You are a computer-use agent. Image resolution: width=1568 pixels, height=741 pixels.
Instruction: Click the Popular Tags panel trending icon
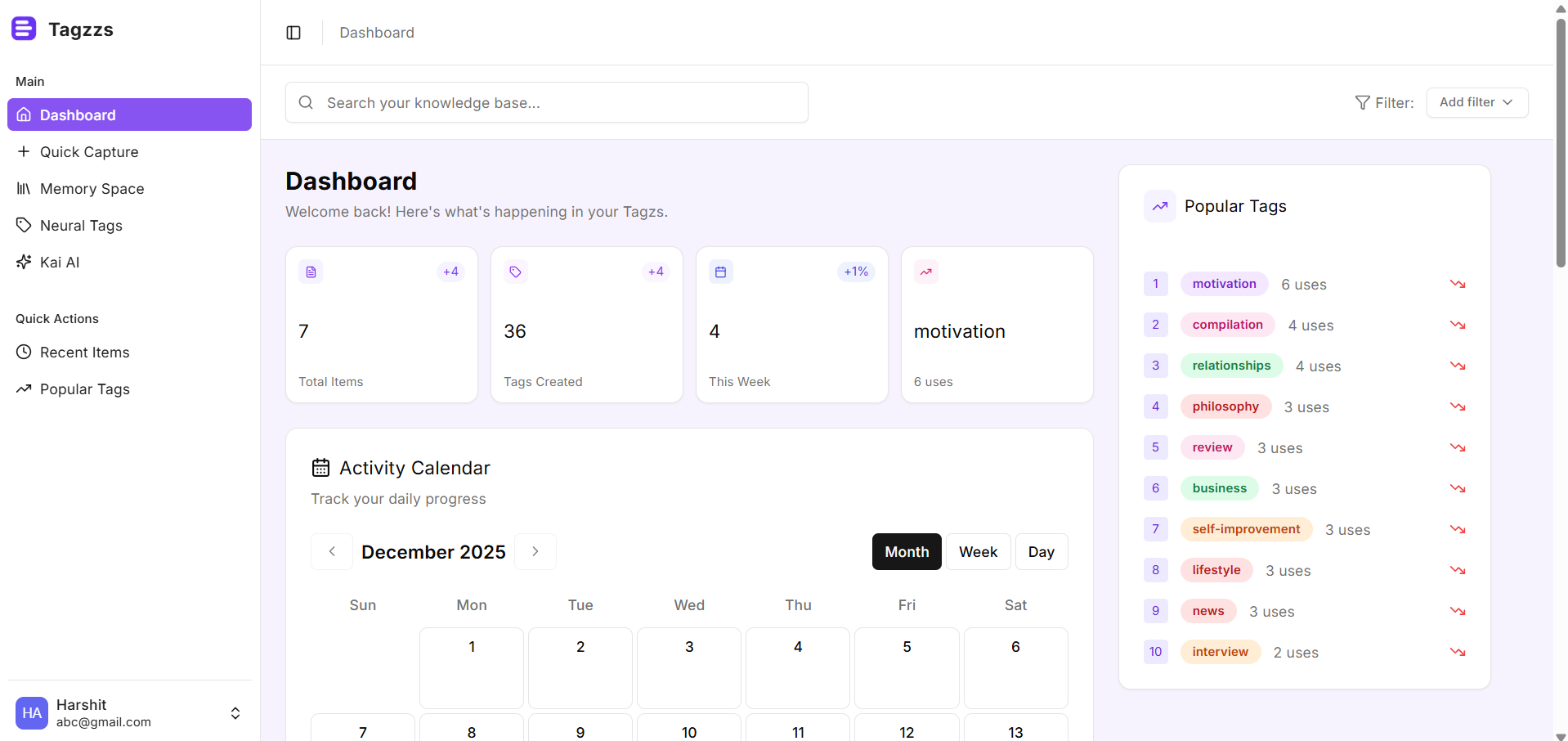click(x=1160, y=206)
